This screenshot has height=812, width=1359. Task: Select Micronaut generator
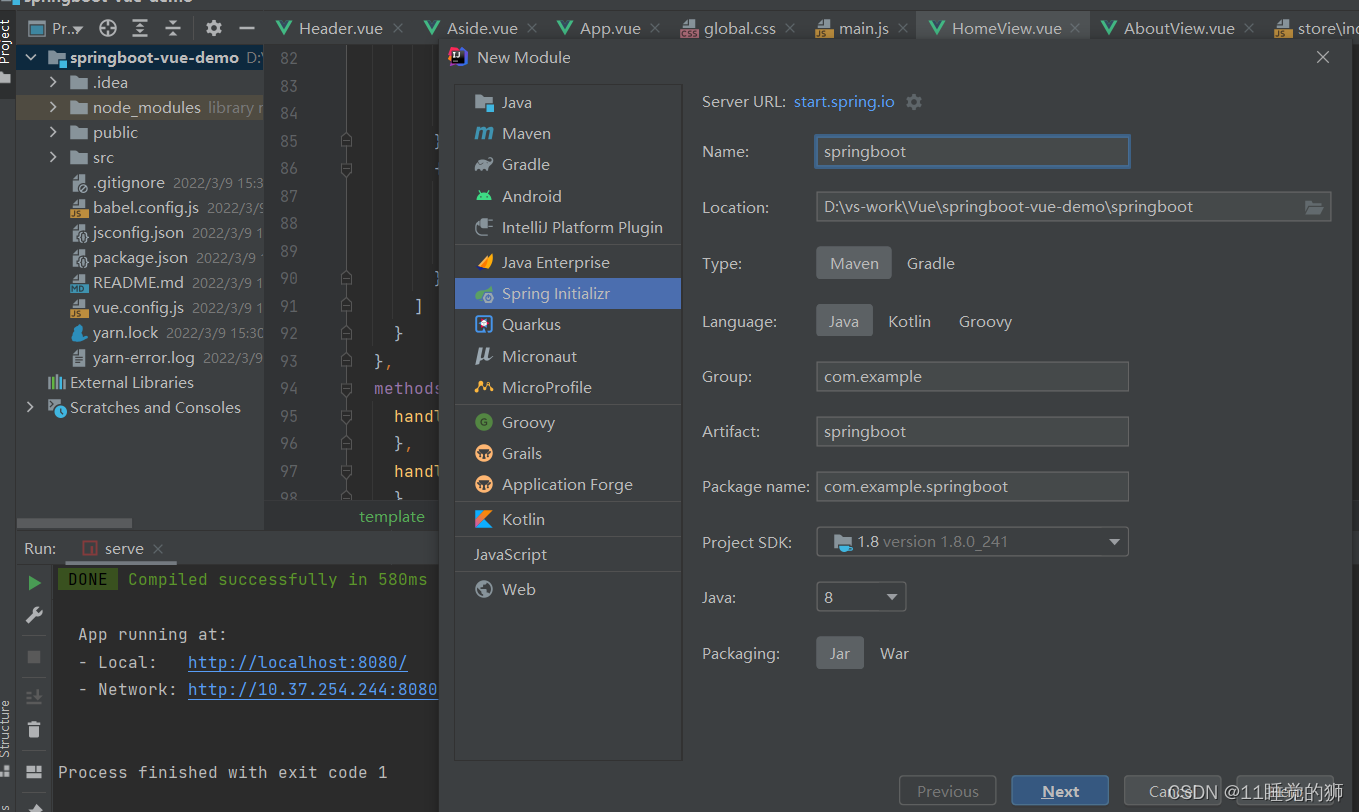pyautogui.click(x=567, y=356)
